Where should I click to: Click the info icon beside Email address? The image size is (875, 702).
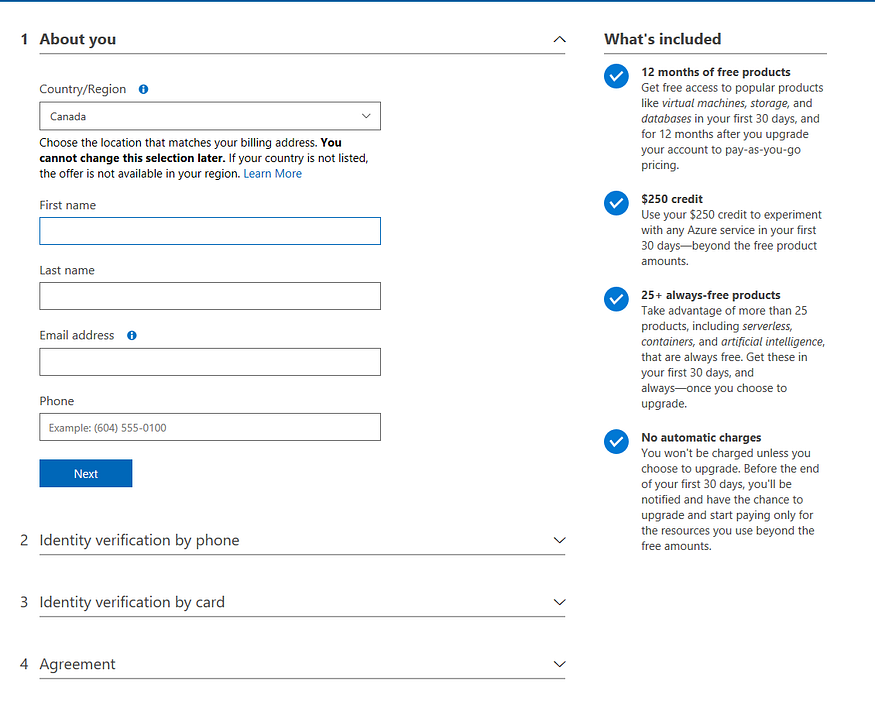click(131, 335)
